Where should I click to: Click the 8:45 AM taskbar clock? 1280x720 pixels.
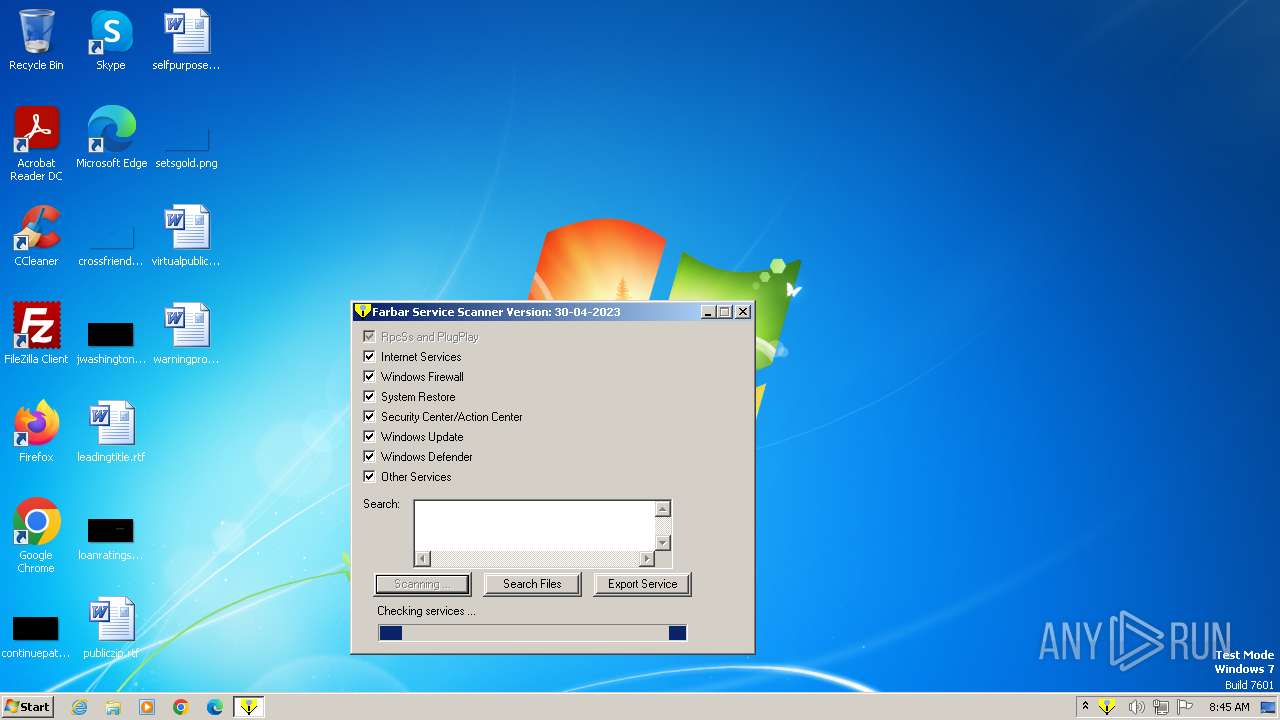[1229, 707]
